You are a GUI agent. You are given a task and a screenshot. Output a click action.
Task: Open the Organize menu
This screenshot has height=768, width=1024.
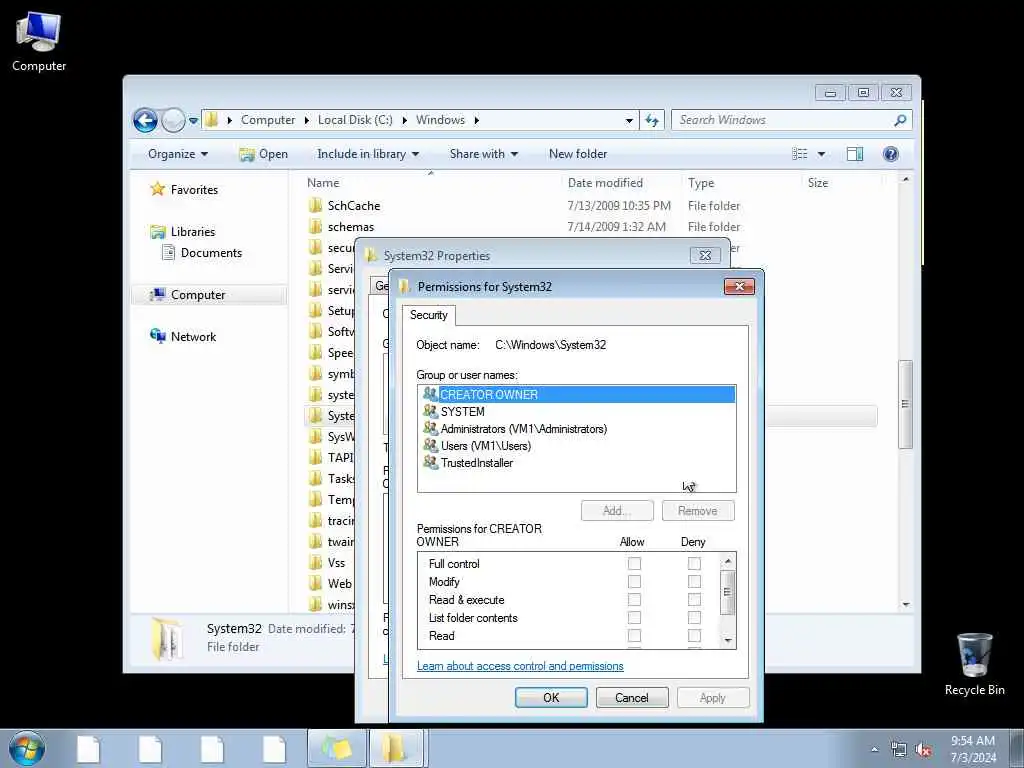[178, 154]
